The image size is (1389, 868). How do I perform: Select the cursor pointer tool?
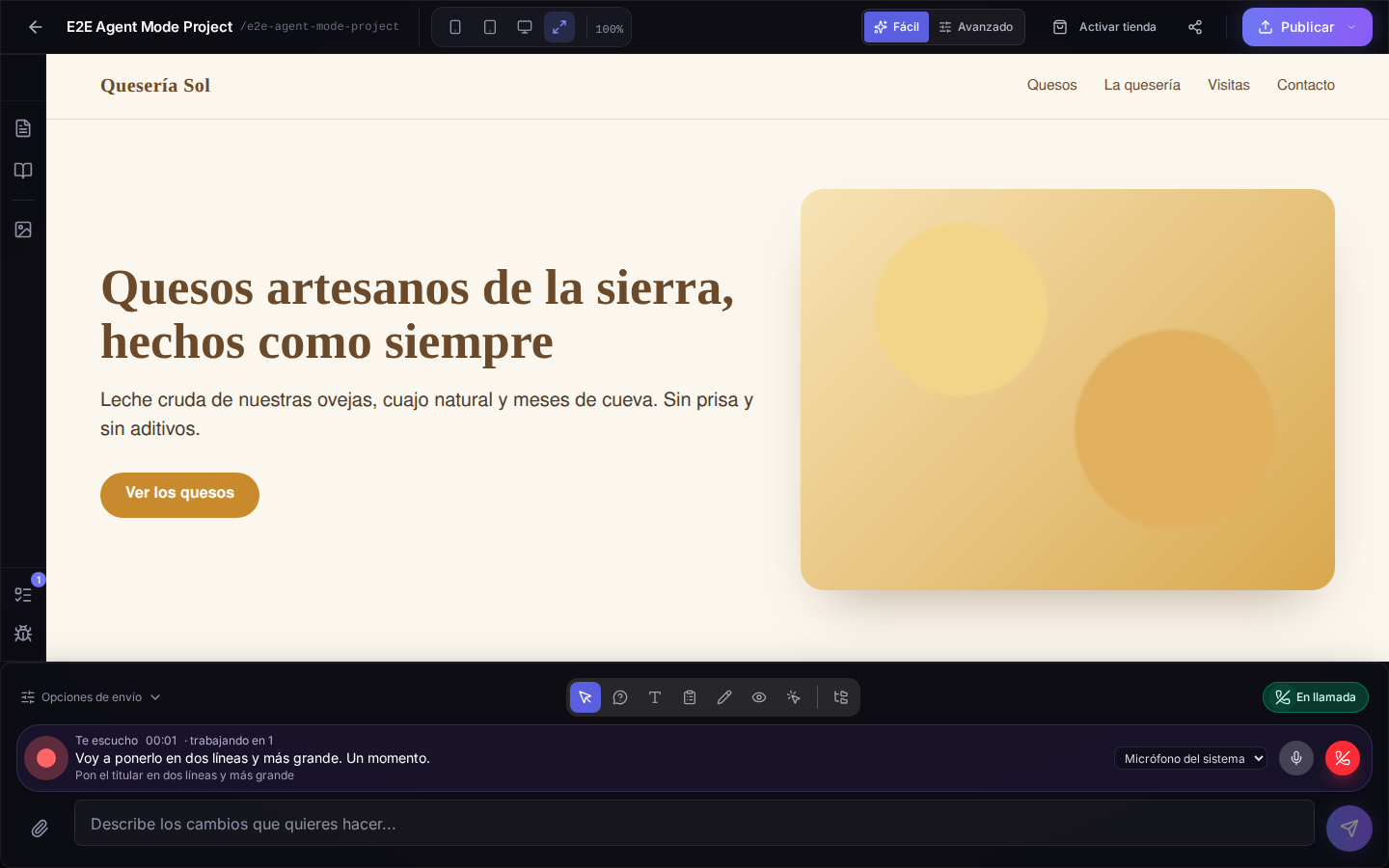586,697
